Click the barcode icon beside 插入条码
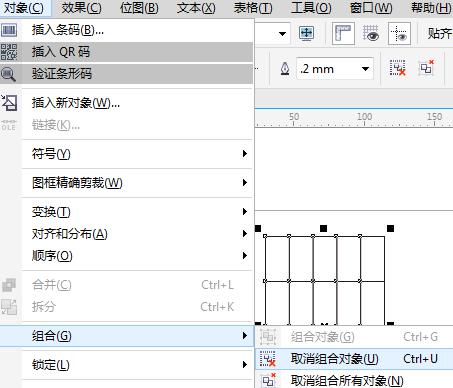Image resolution: width=453 pixels, height=388 pixels. [9, 30]
